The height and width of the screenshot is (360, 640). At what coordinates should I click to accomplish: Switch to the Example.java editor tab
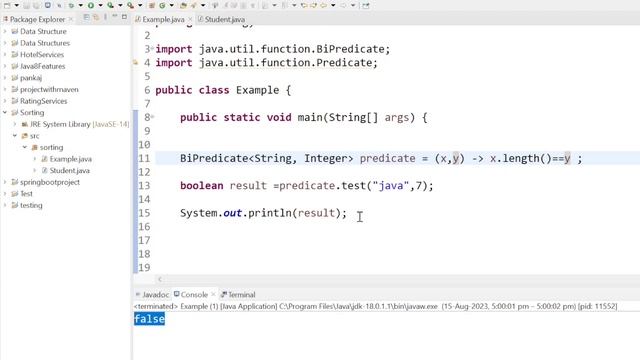point(163,19)
